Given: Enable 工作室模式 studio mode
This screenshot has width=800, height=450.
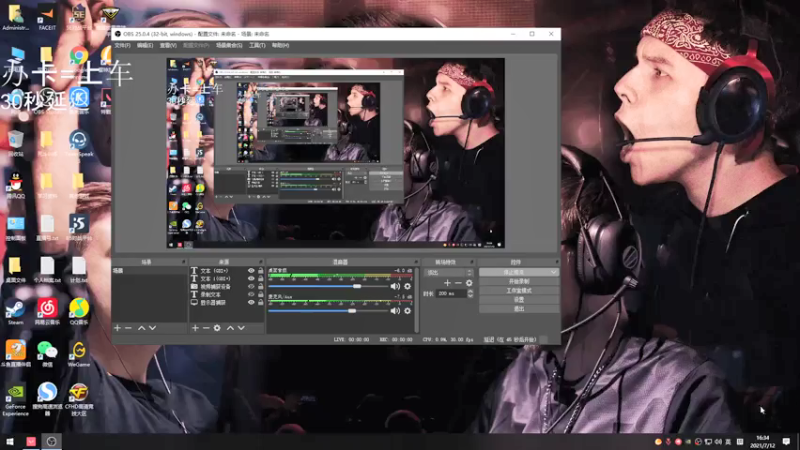Looking at the screenshot, I should [x=519, y=291].
